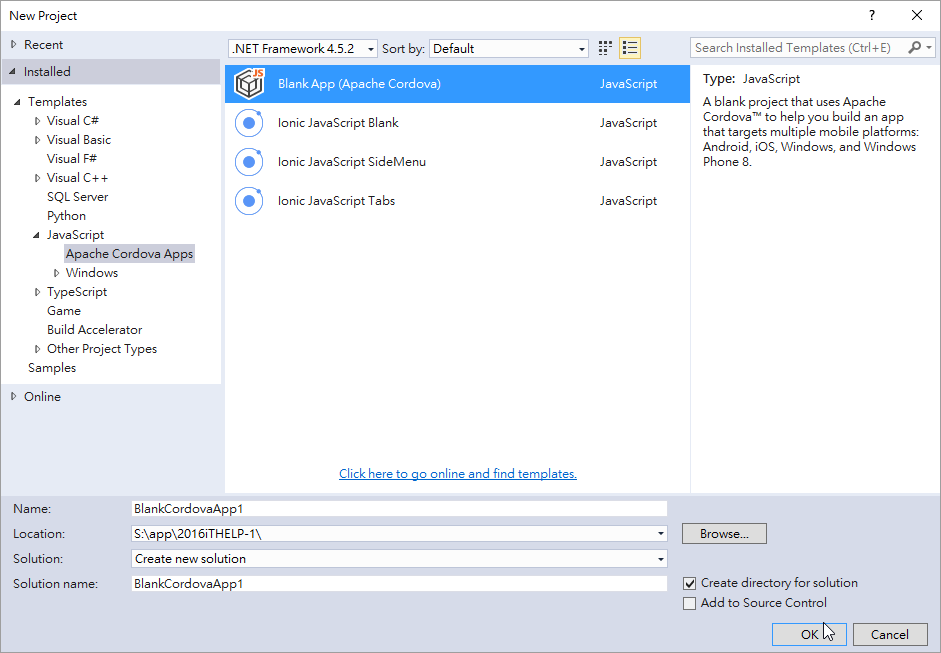This screenshot has width=941, height=653.
Task: Click the Location path text field
Action: 392,534
